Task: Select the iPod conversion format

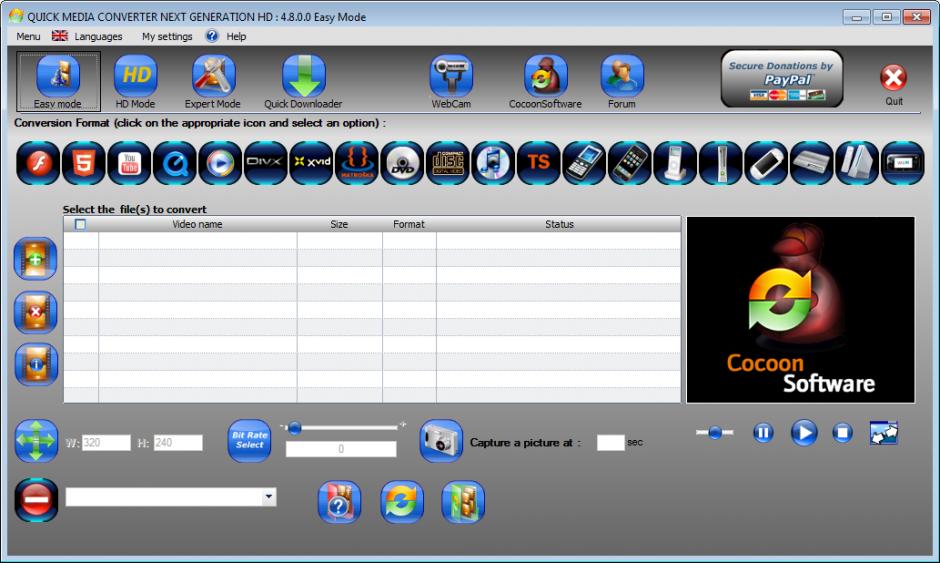Action: pos(675,162)
